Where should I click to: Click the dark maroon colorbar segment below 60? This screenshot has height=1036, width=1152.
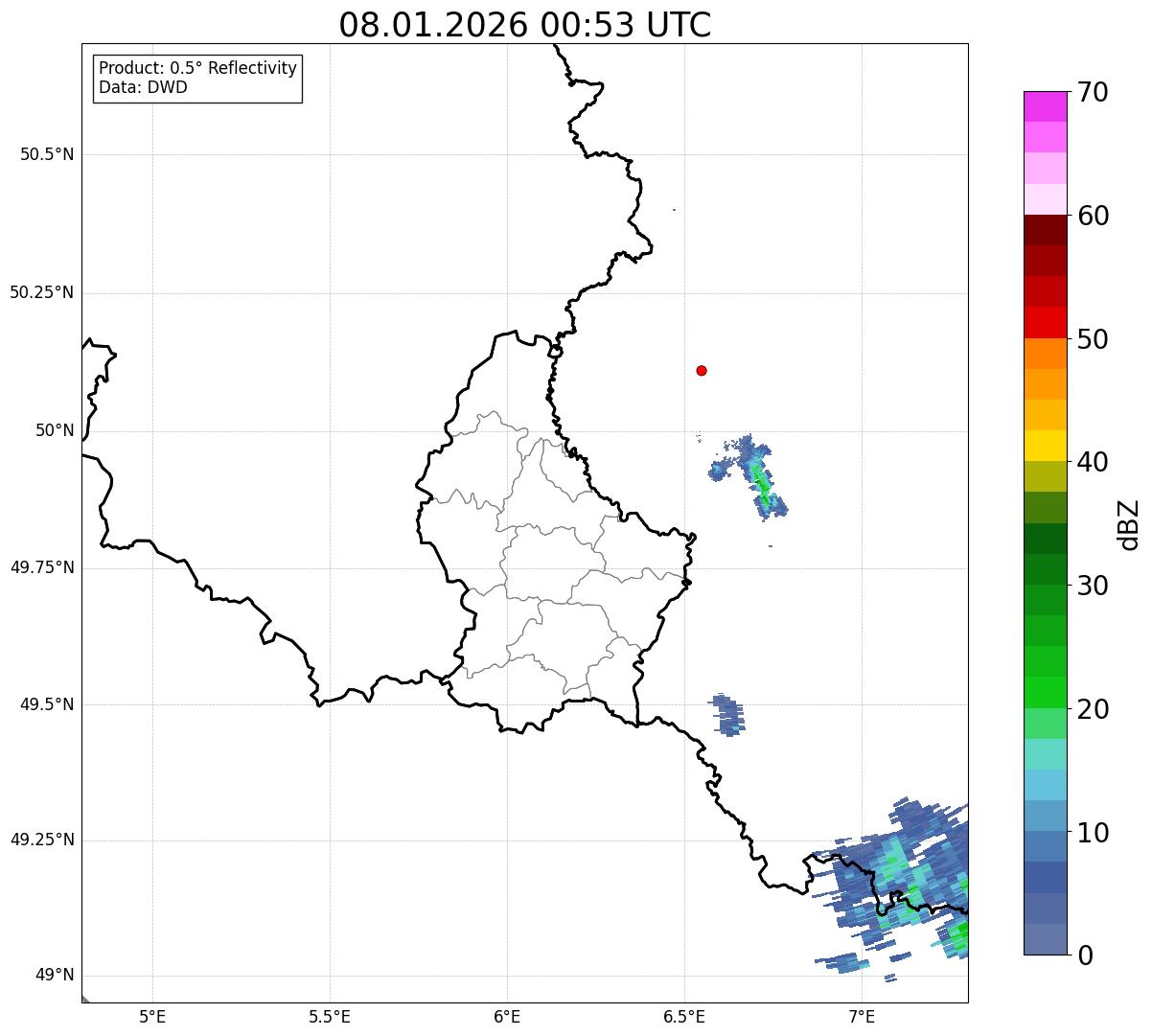(1045, 230)
